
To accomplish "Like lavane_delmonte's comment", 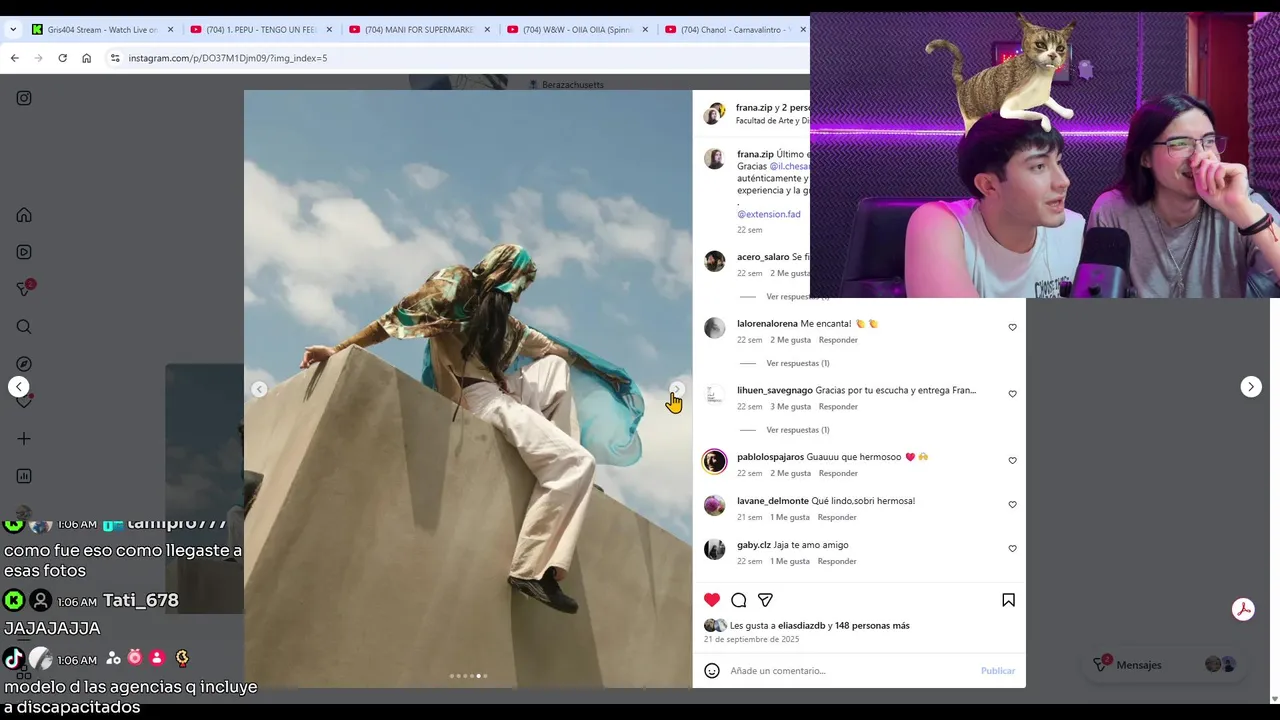I will (1012, 505).
